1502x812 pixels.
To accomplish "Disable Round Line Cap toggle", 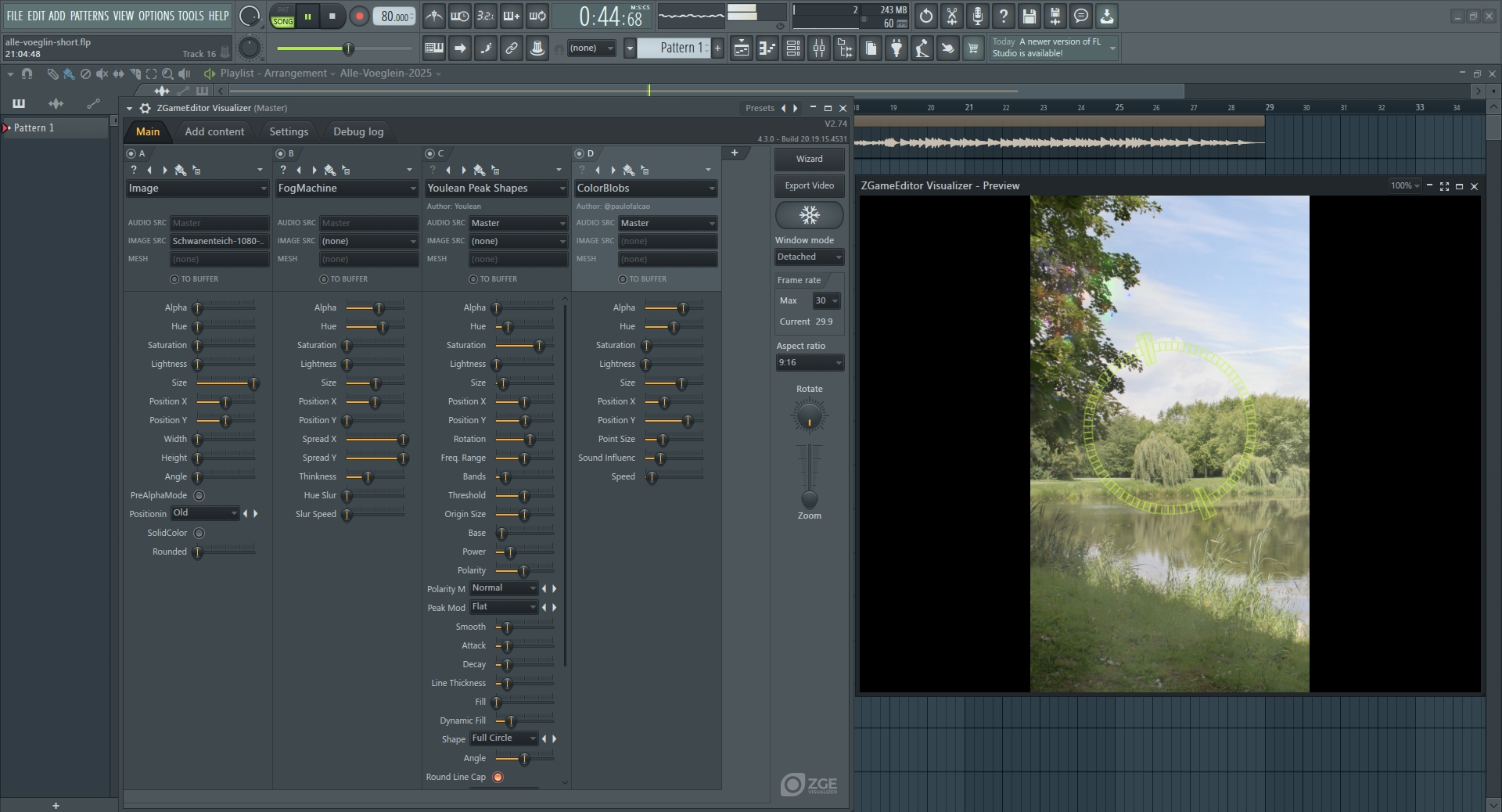I will pos(498,777).
